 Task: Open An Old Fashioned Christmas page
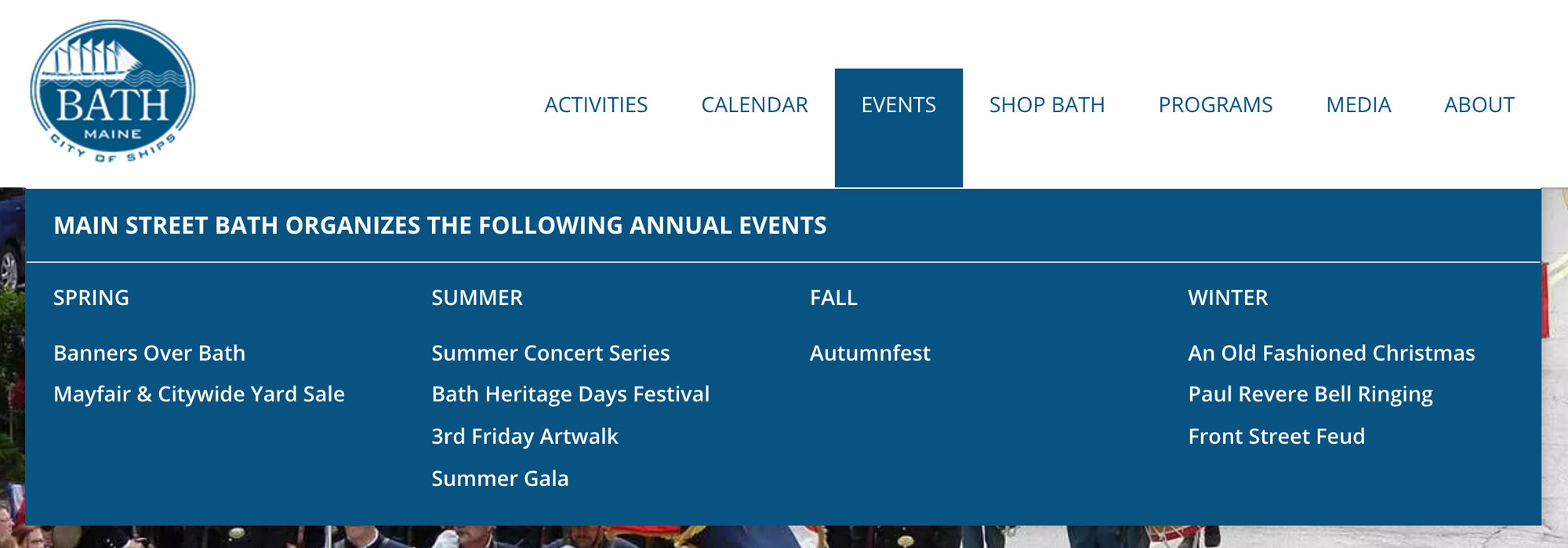click(1332, 354)
